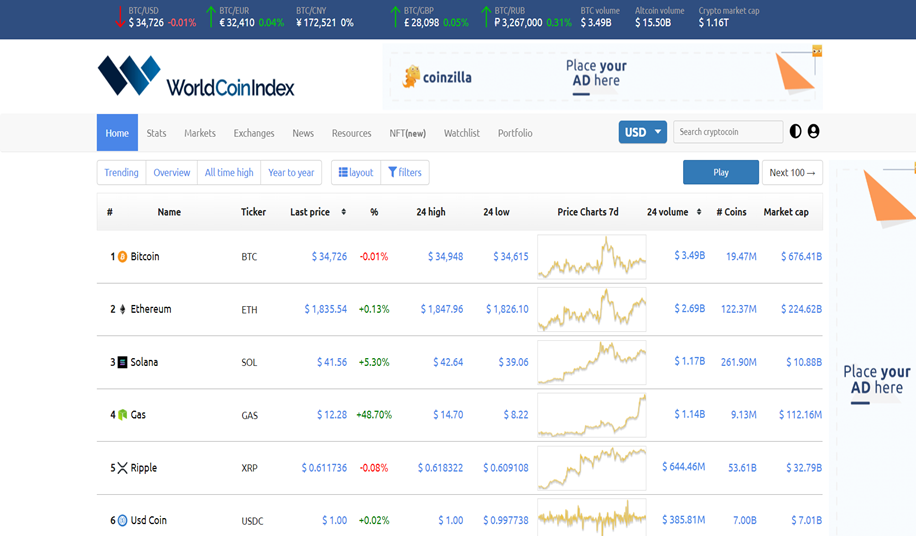The height and width of the screenshot is (536, 916).
Task: Go to Next 100 coins
Action: tap(792, 172)
